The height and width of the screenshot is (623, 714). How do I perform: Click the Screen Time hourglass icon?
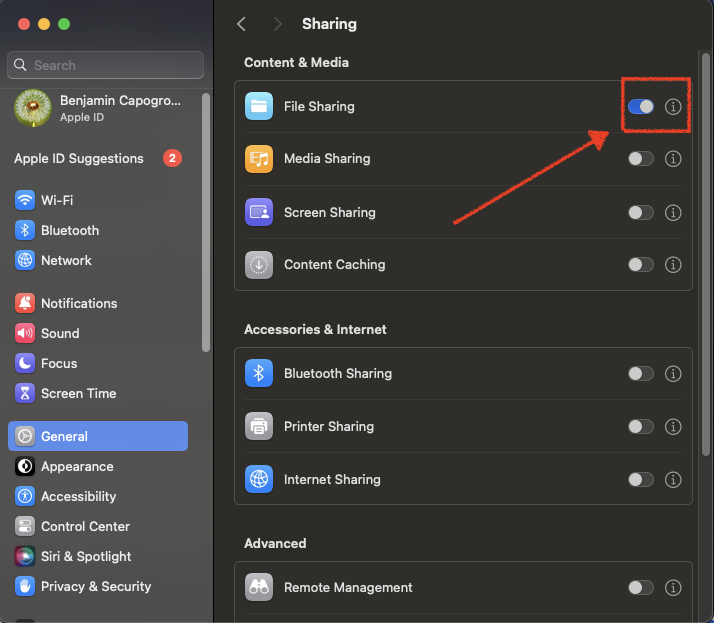25,393
